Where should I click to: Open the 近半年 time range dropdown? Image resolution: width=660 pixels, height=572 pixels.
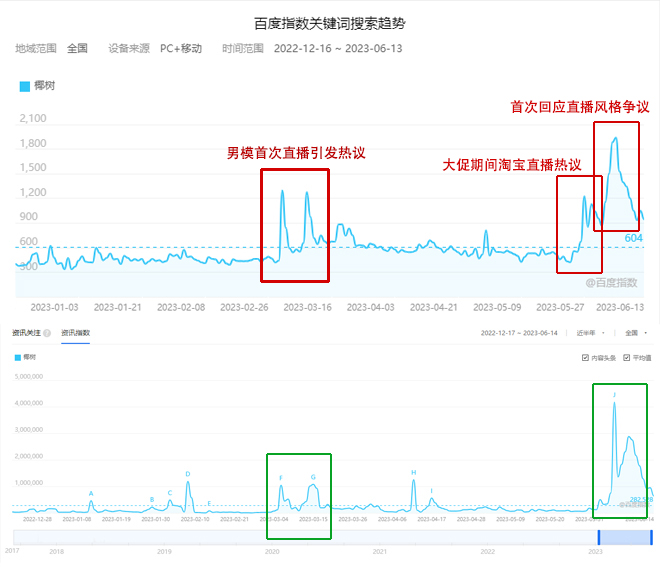click(590, 333)
